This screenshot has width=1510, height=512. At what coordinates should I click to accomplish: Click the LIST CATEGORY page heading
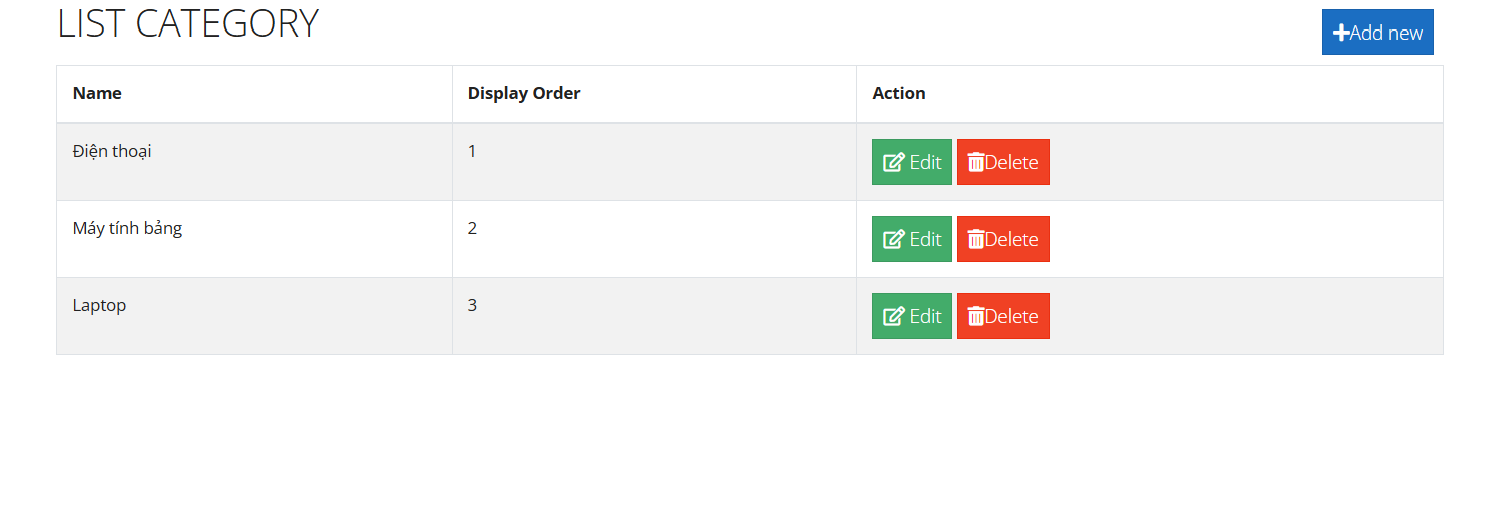click(188, 24)
